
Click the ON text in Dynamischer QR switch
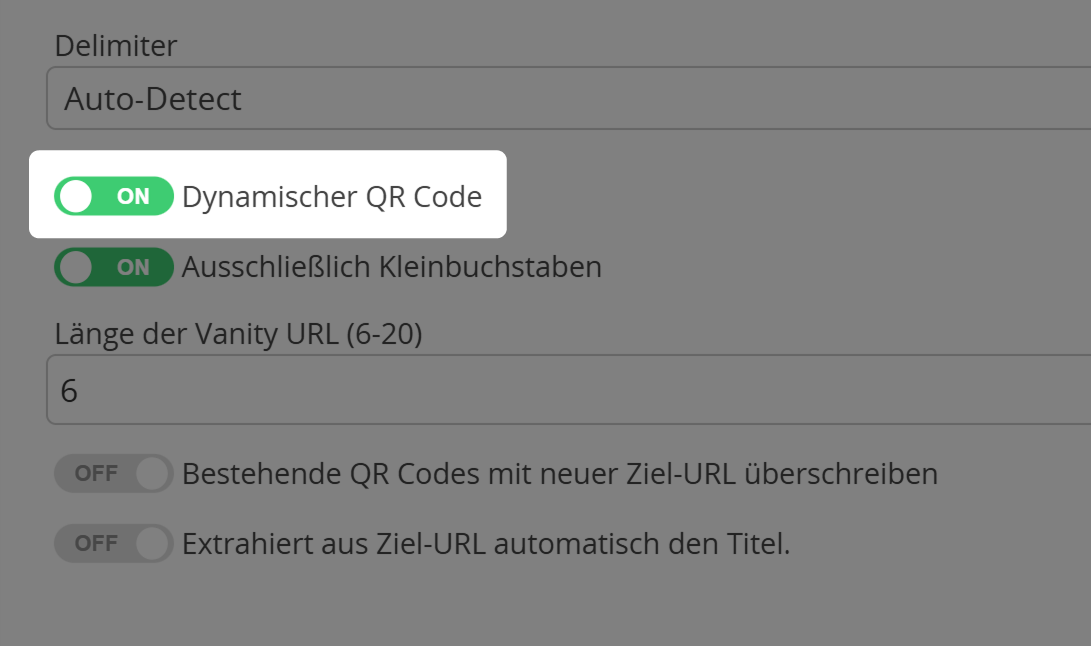click(133, 197)
